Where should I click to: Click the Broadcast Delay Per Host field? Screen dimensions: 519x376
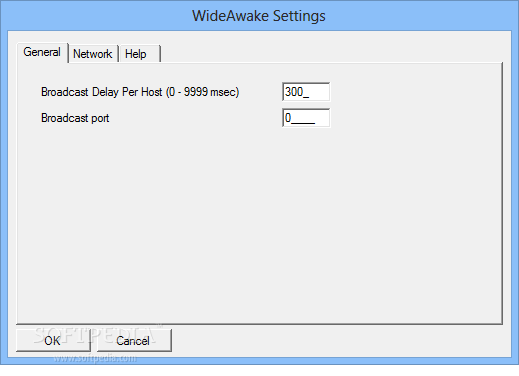pos(306,92)
